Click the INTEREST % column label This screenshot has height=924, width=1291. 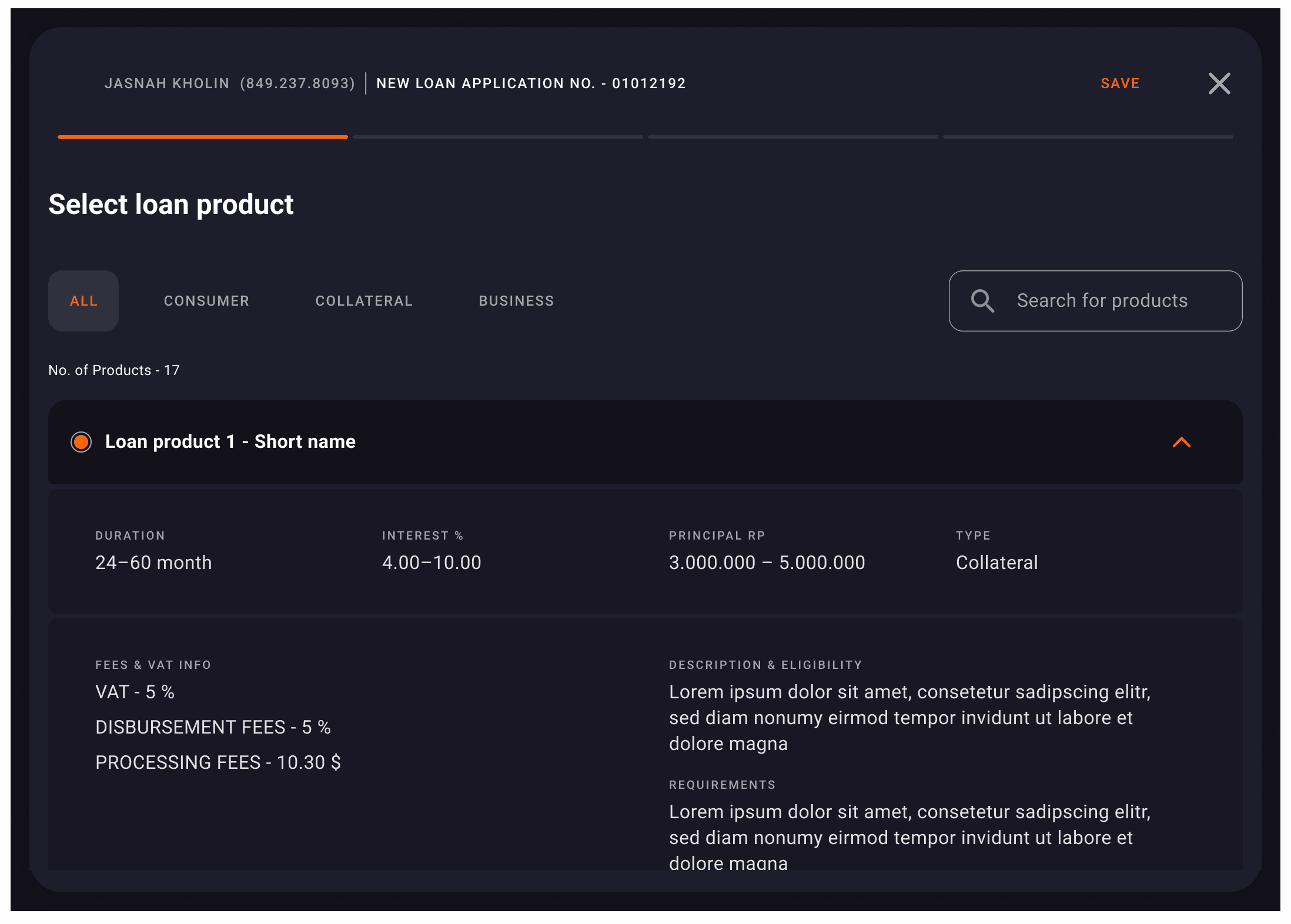(423, 535)
